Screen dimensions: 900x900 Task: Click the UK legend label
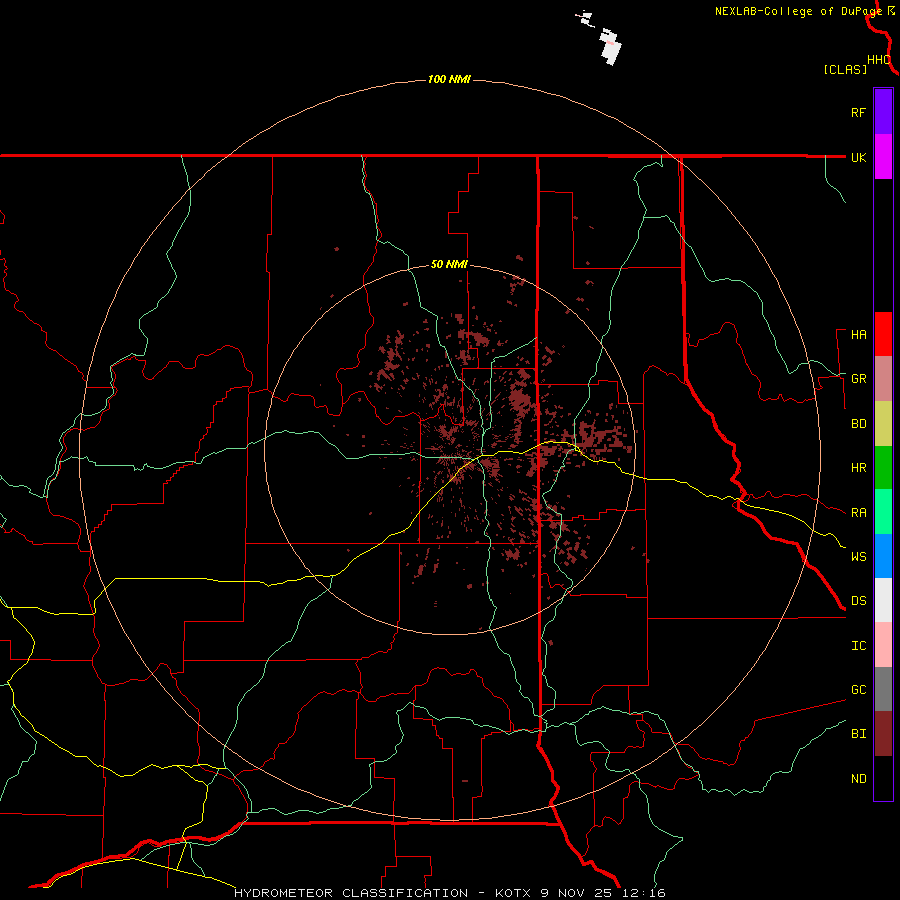pos(858,157)
